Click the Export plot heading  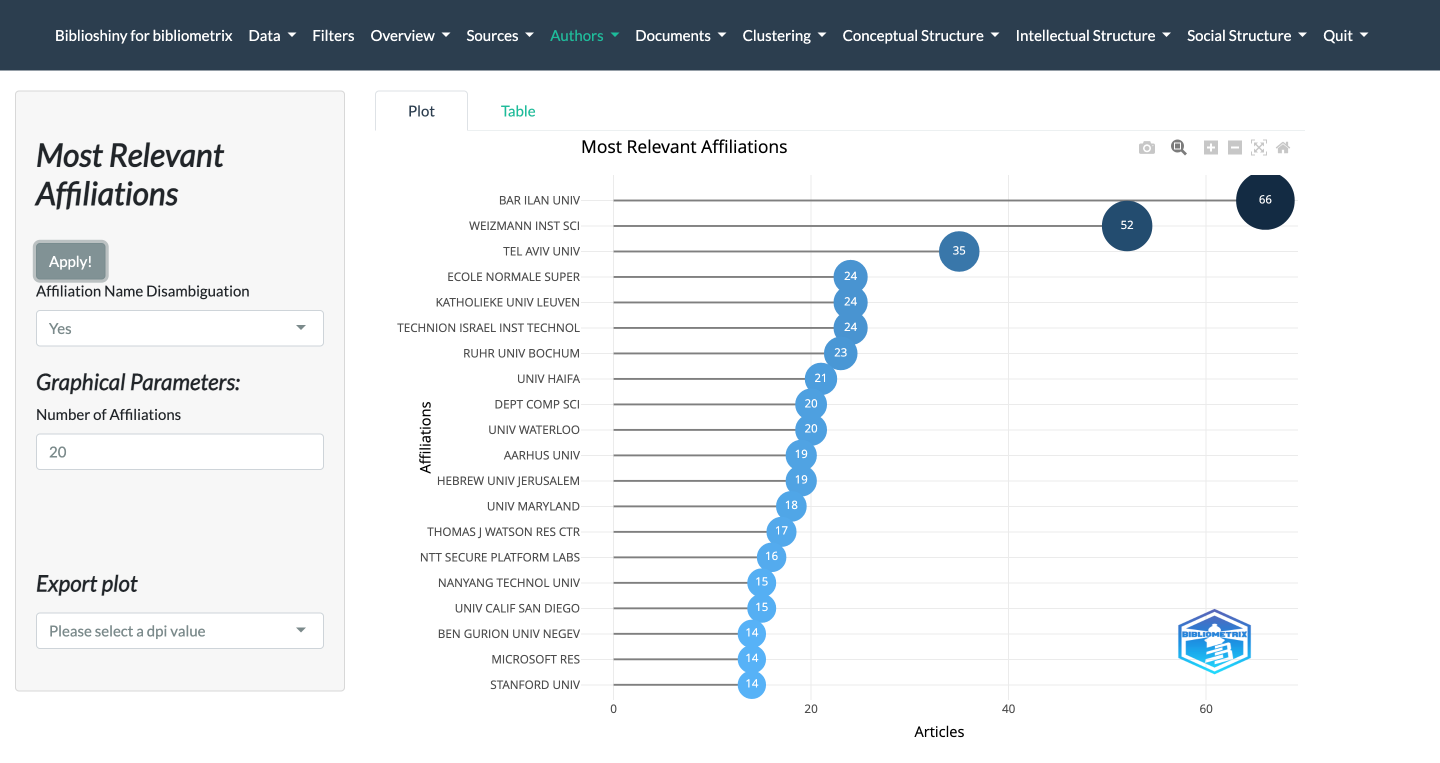(x=87, y=584)
